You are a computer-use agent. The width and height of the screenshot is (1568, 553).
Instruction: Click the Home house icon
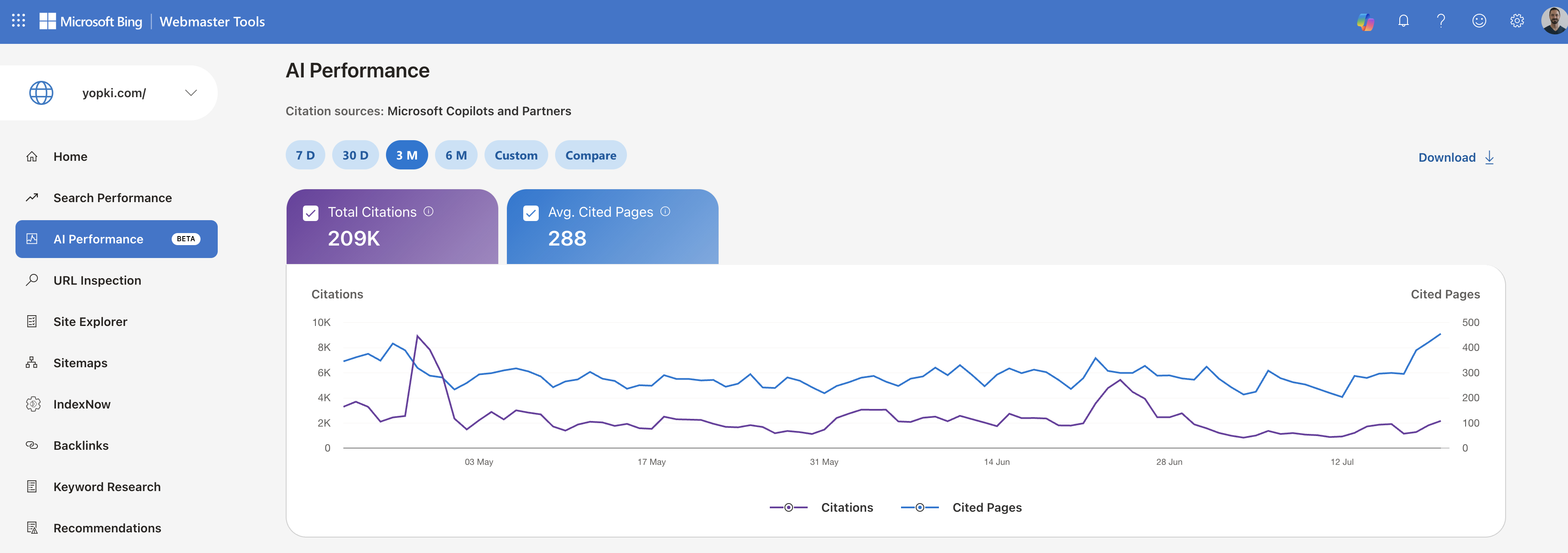(32, 157)
